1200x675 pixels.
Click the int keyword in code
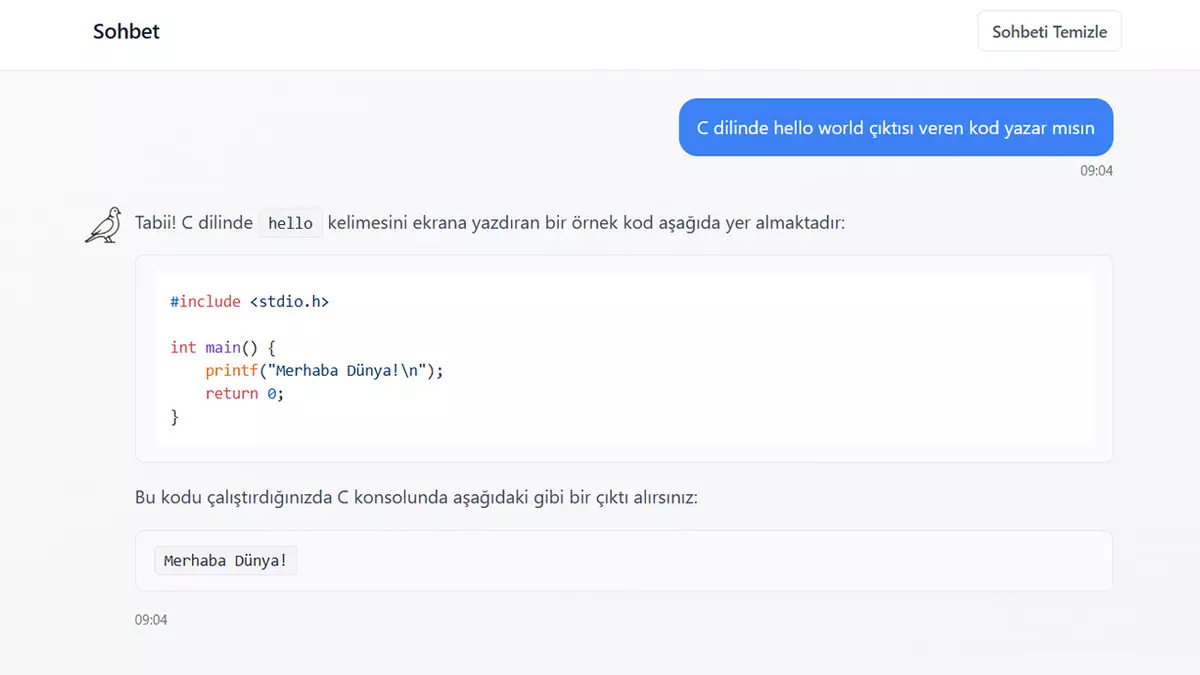point(183,347)
